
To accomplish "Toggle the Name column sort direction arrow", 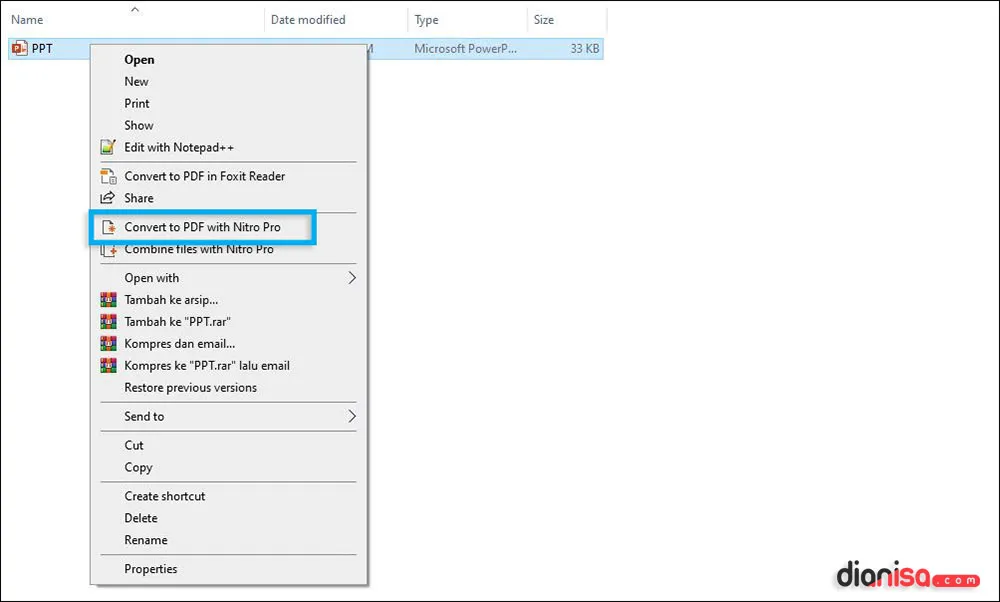I will (135, 9).
